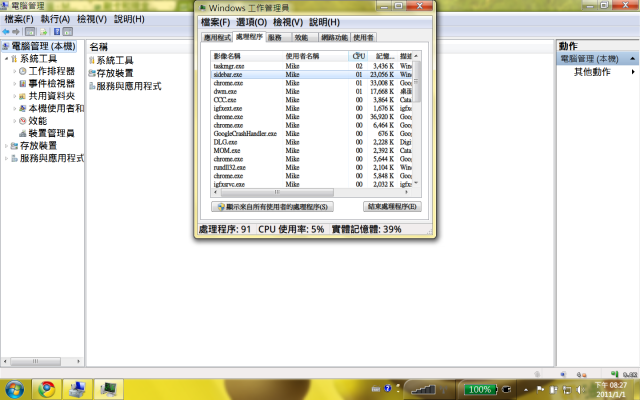Click the Back arrow in Computer Management toolbar
The image size is (640, 400).
coord(6,31)
